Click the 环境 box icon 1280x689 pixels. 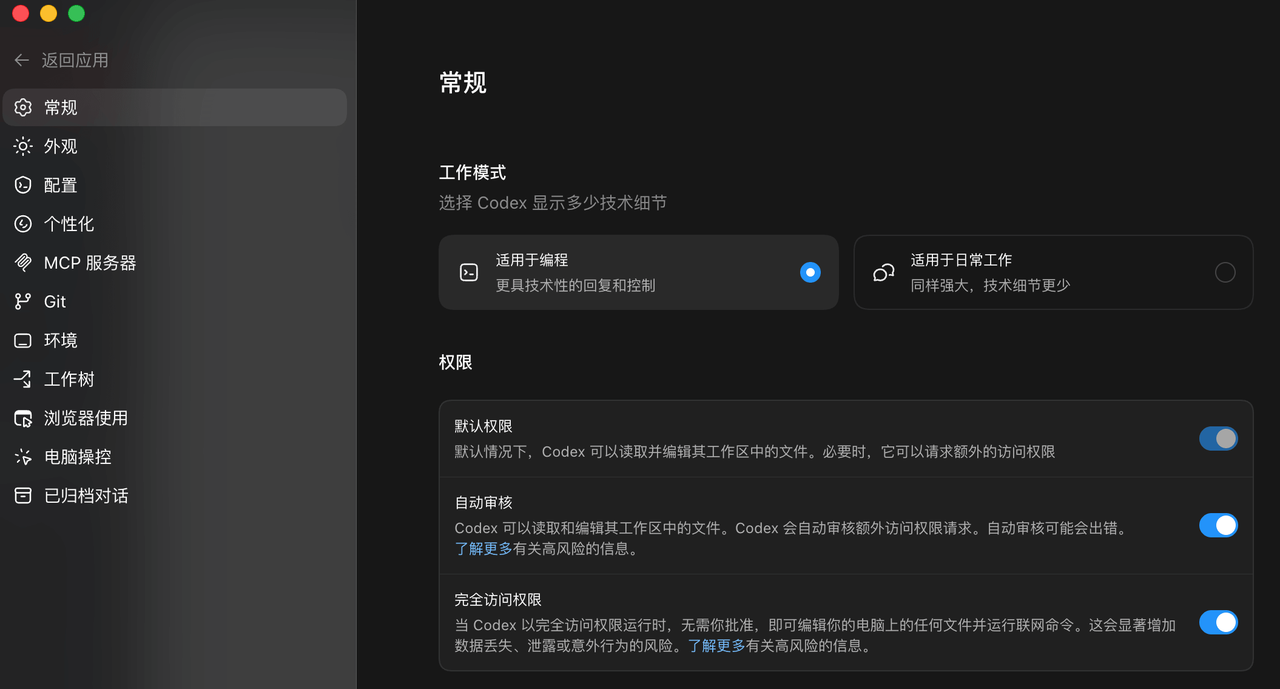pos(23,340)
